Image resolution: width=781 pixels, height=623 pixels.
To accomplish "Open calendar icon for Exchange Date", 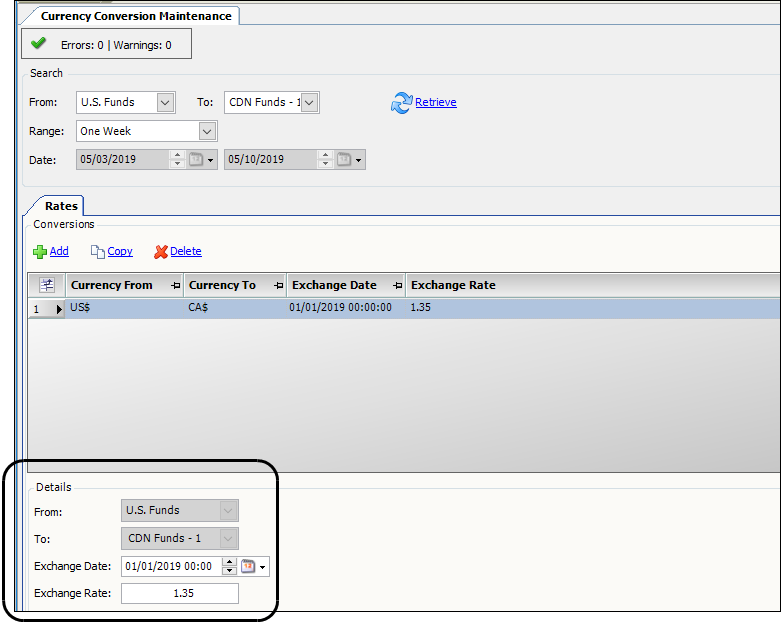I will (x=248, y=566).
